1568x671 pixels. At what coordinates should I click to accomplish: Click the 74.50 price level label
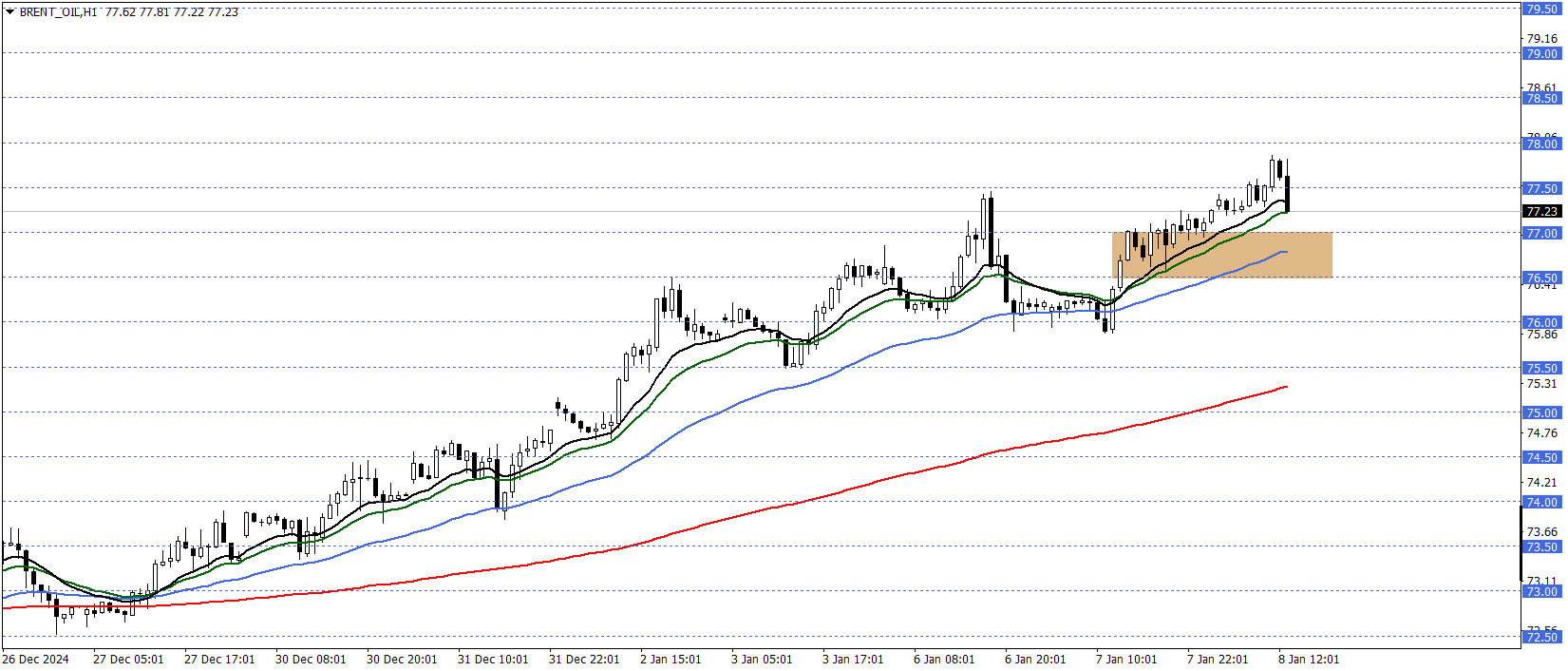point(1541,457)
